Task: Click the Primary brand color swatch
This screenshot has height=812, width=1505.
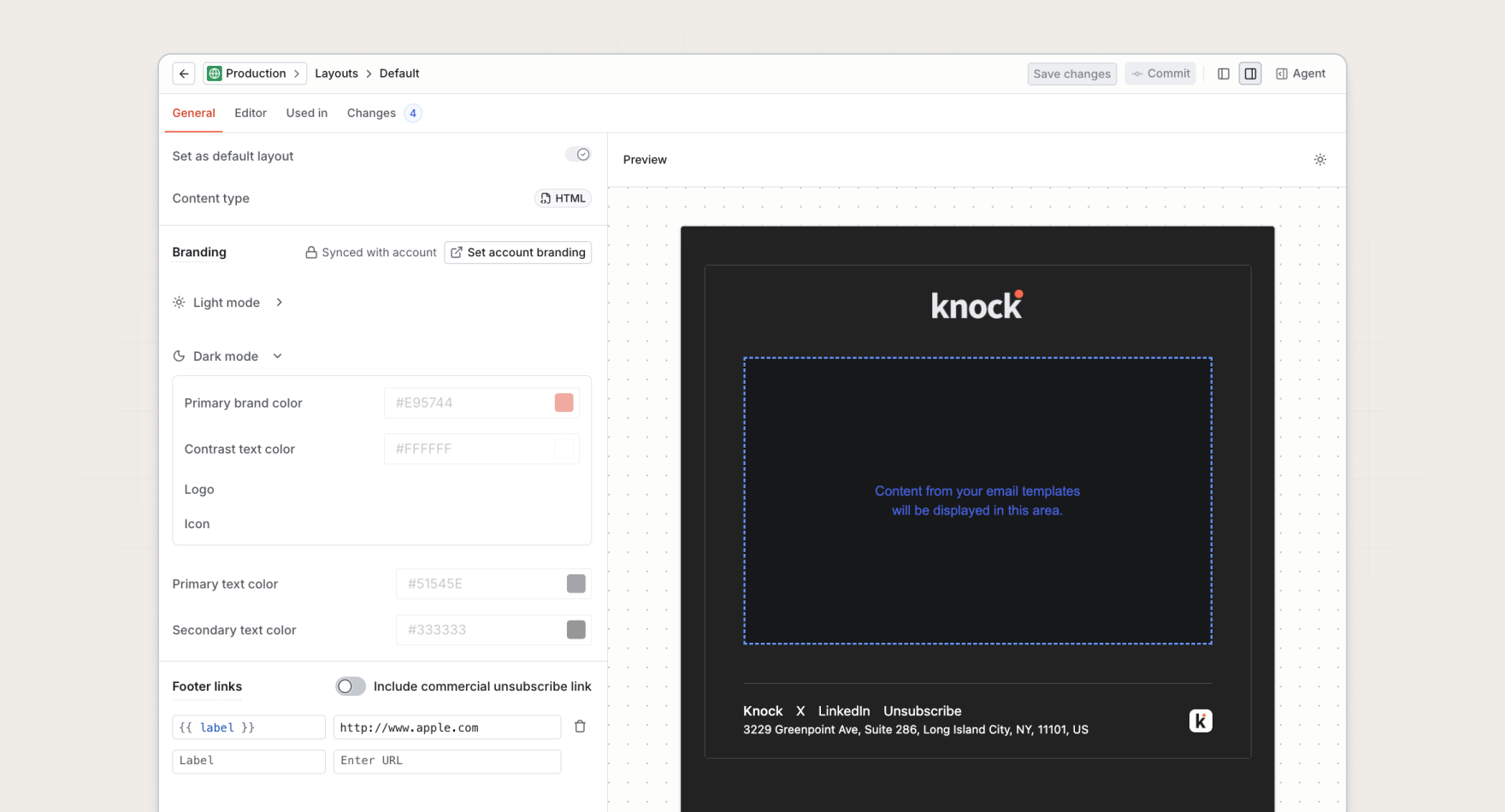Action: coord(564,403)
